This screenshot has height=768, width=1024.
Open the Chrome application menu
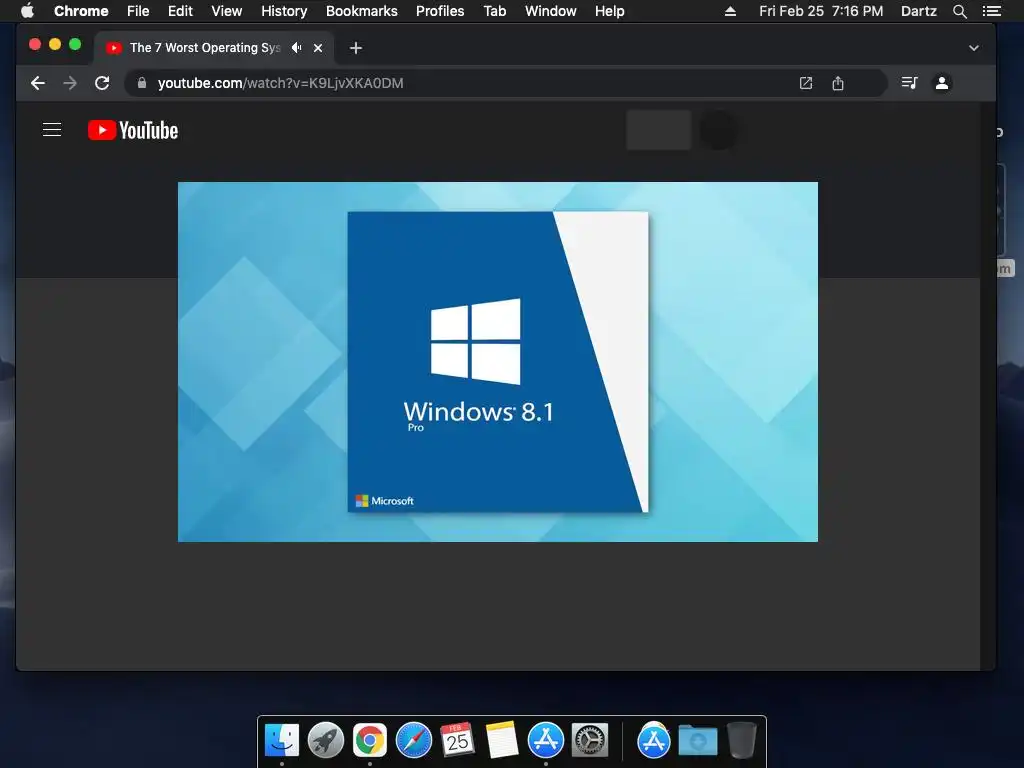click(81, 11)
